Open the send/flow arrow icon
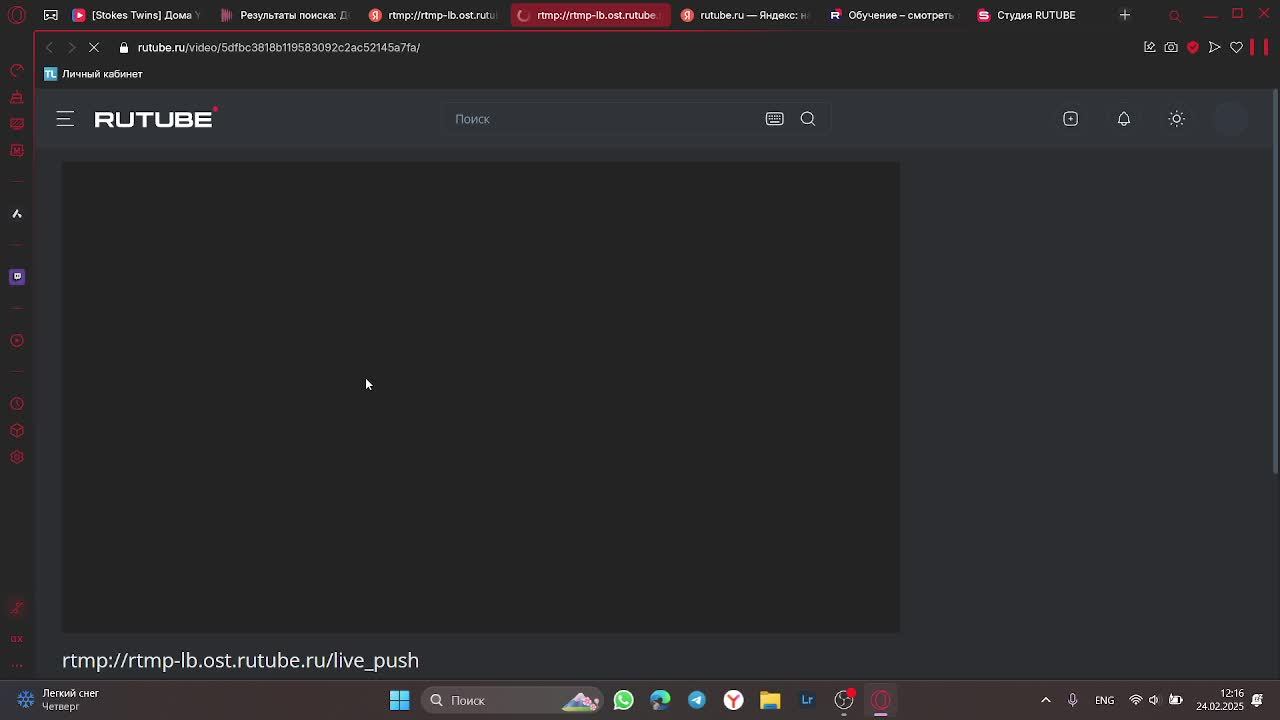Image resolution: width=1280 pixels, height=720 pixels. (x=1214, y=47)
